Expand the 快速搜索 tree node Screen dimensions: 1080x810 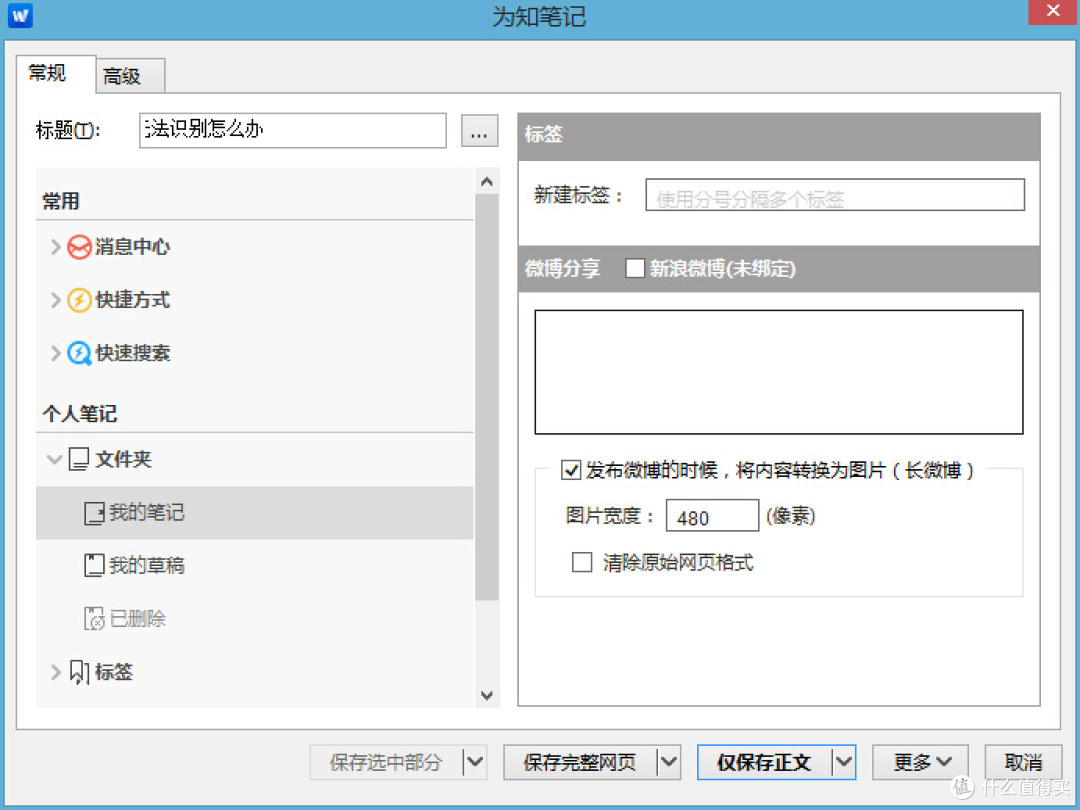click(55, 353)
